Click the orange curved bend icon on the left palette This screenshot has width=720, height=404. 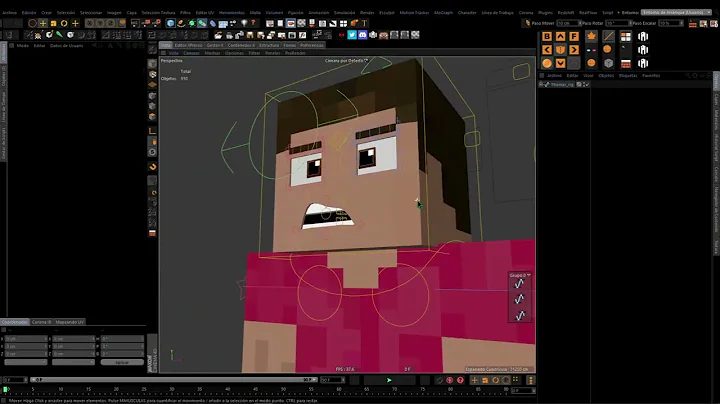(153, 167)
